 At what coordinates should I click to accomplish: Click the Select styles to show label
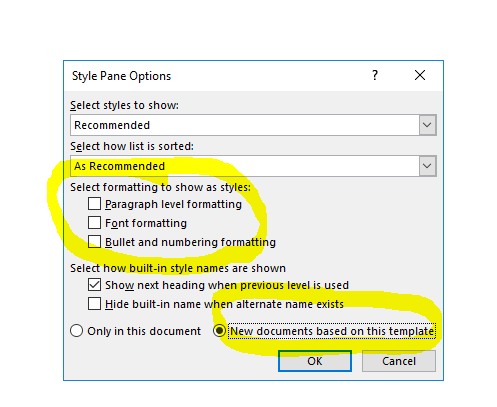coord(124,105)
